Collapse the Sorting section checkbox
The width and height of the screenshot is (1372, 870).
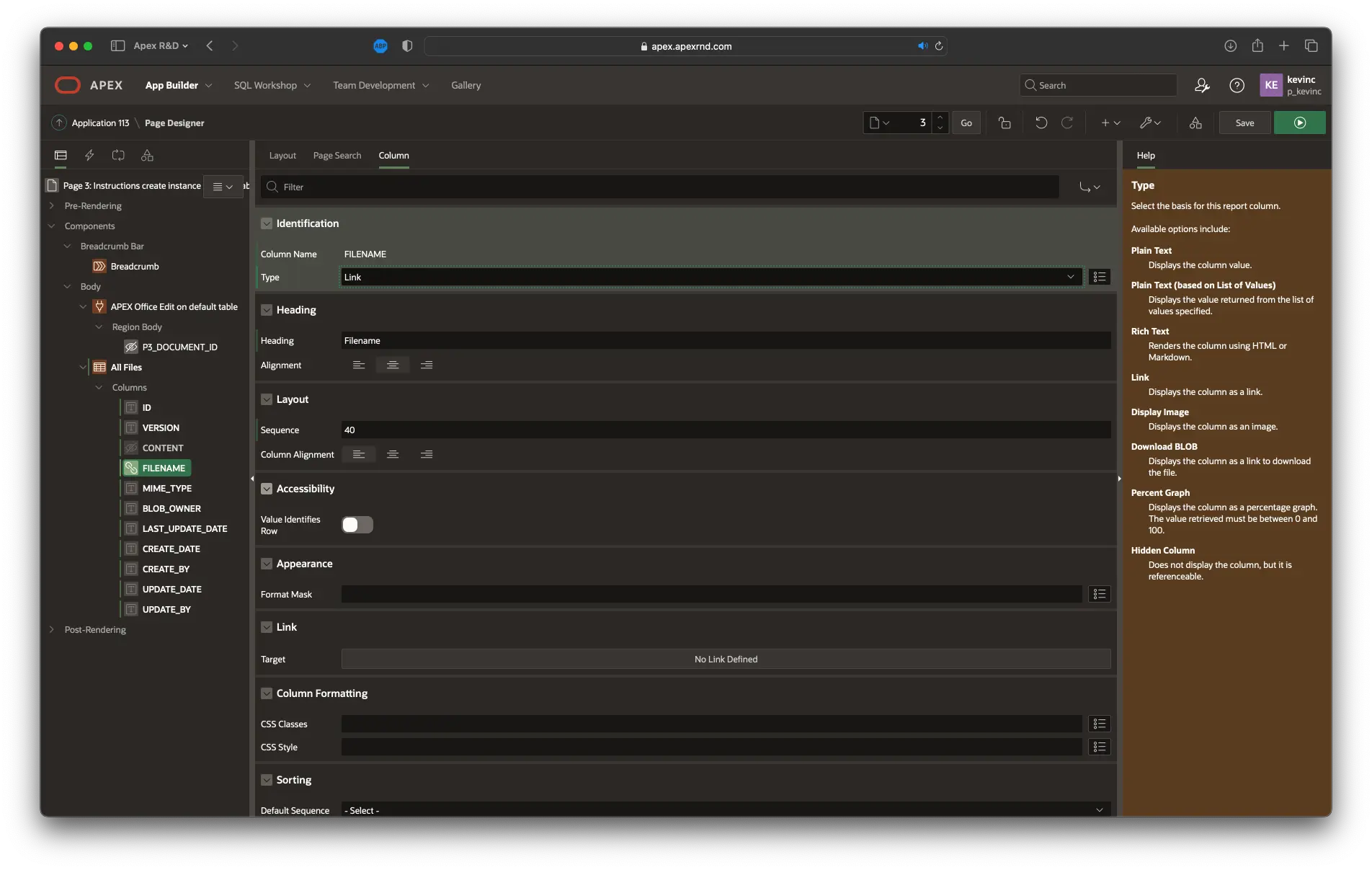tap(267, 780)
